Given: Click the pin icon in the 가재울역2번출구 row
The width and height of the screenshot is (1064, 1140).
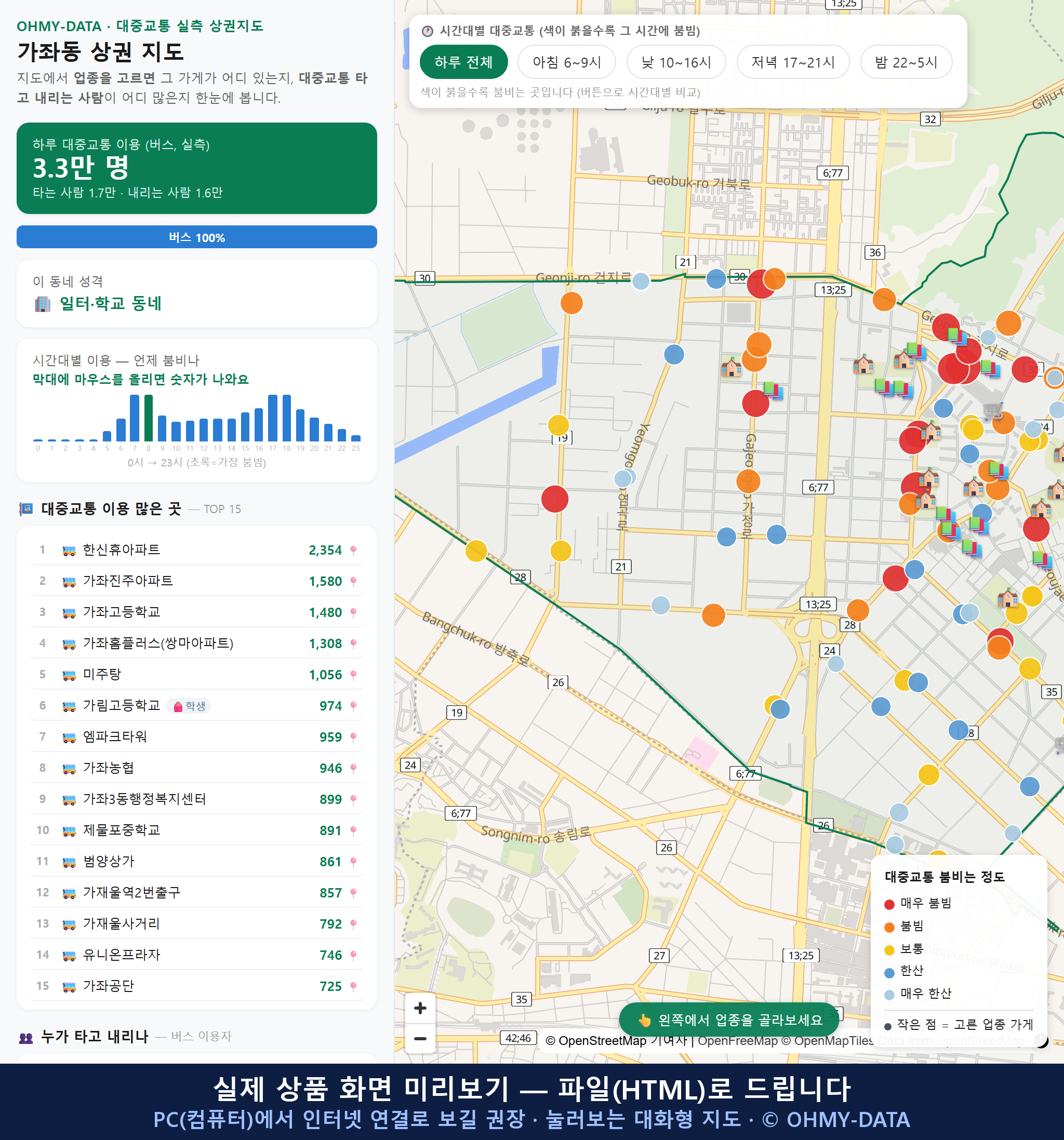Looking at the screenshot, I should click(353, 893).
